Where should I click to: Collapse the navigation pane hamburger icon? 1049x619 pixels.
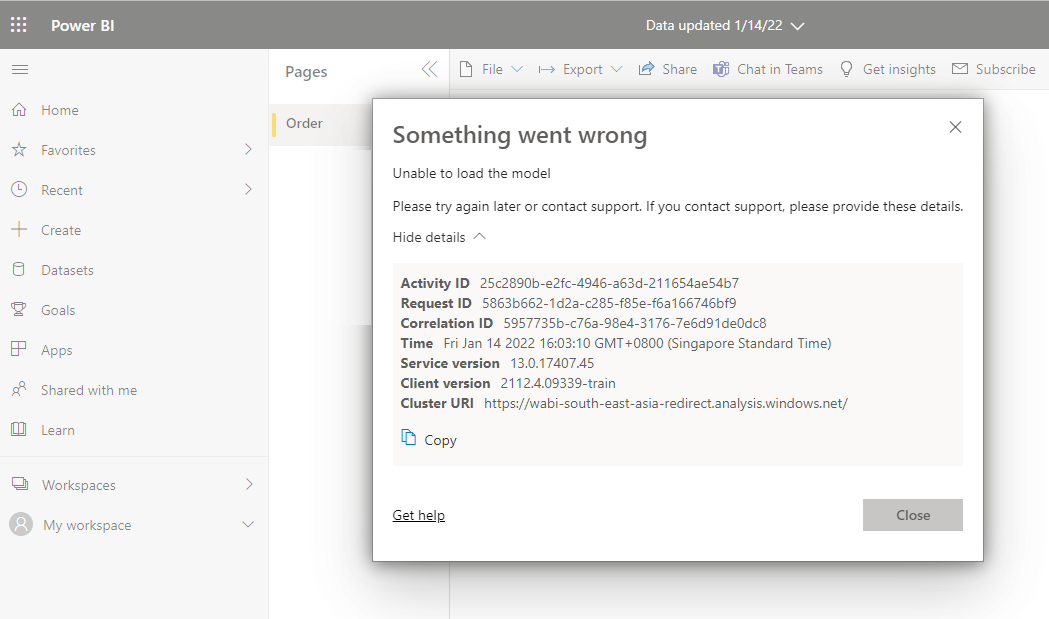tap(20, 70)
